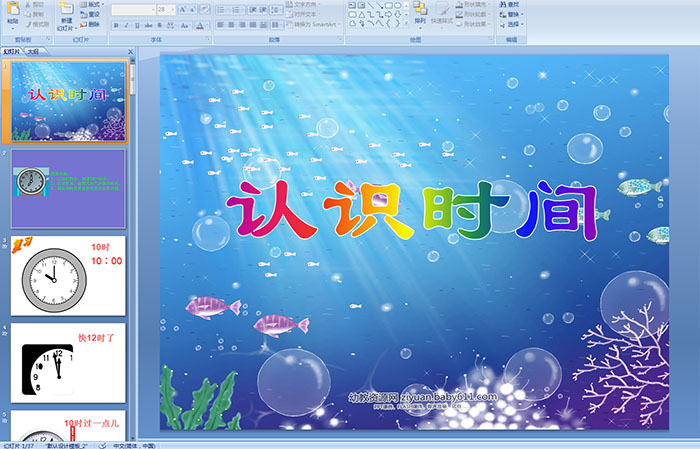The height and width of the screenshot is (449, 700).
Task: Center the text
Action: tap(231, 25)
